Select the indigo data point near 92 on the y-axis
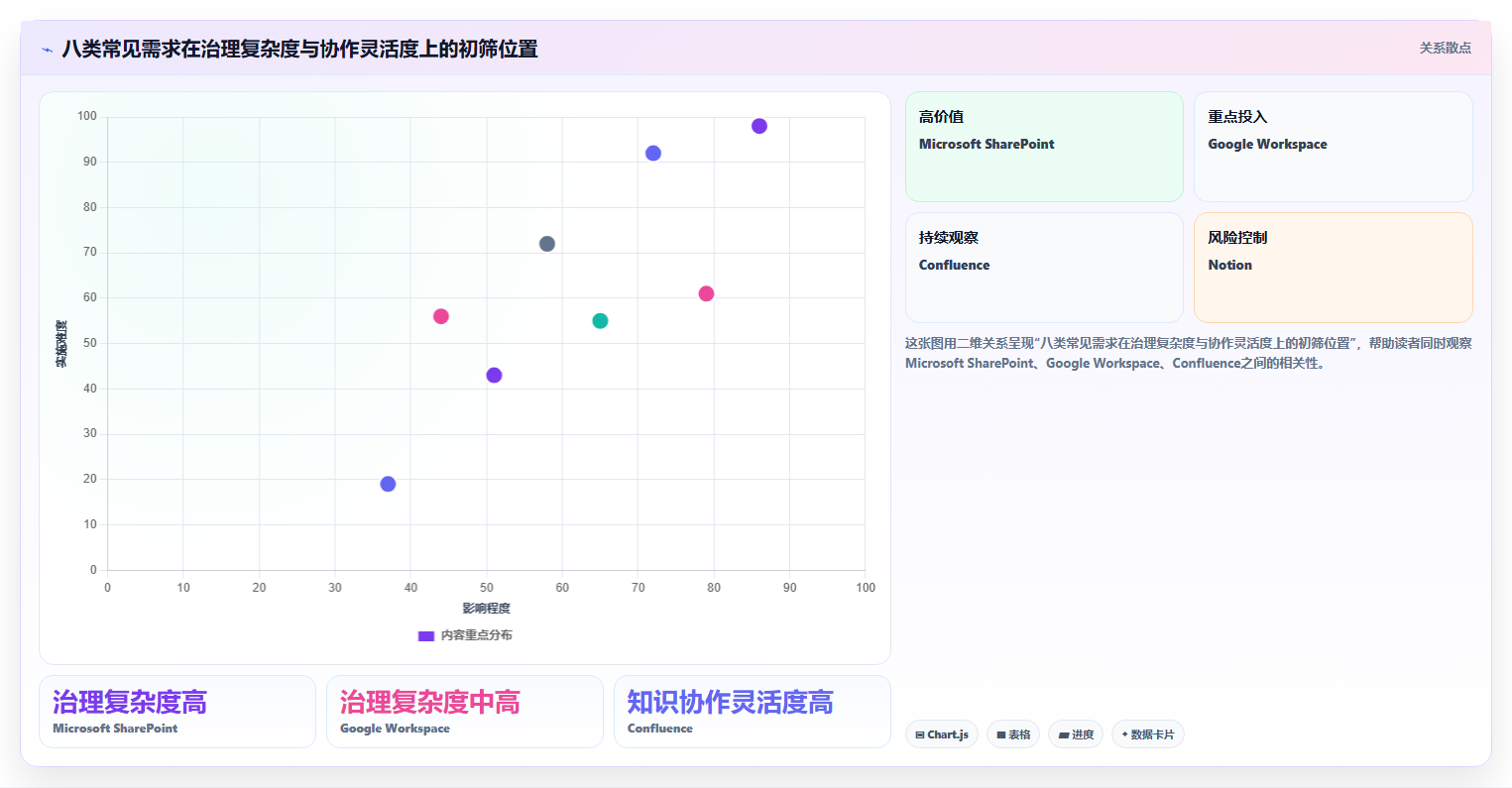 653,153
